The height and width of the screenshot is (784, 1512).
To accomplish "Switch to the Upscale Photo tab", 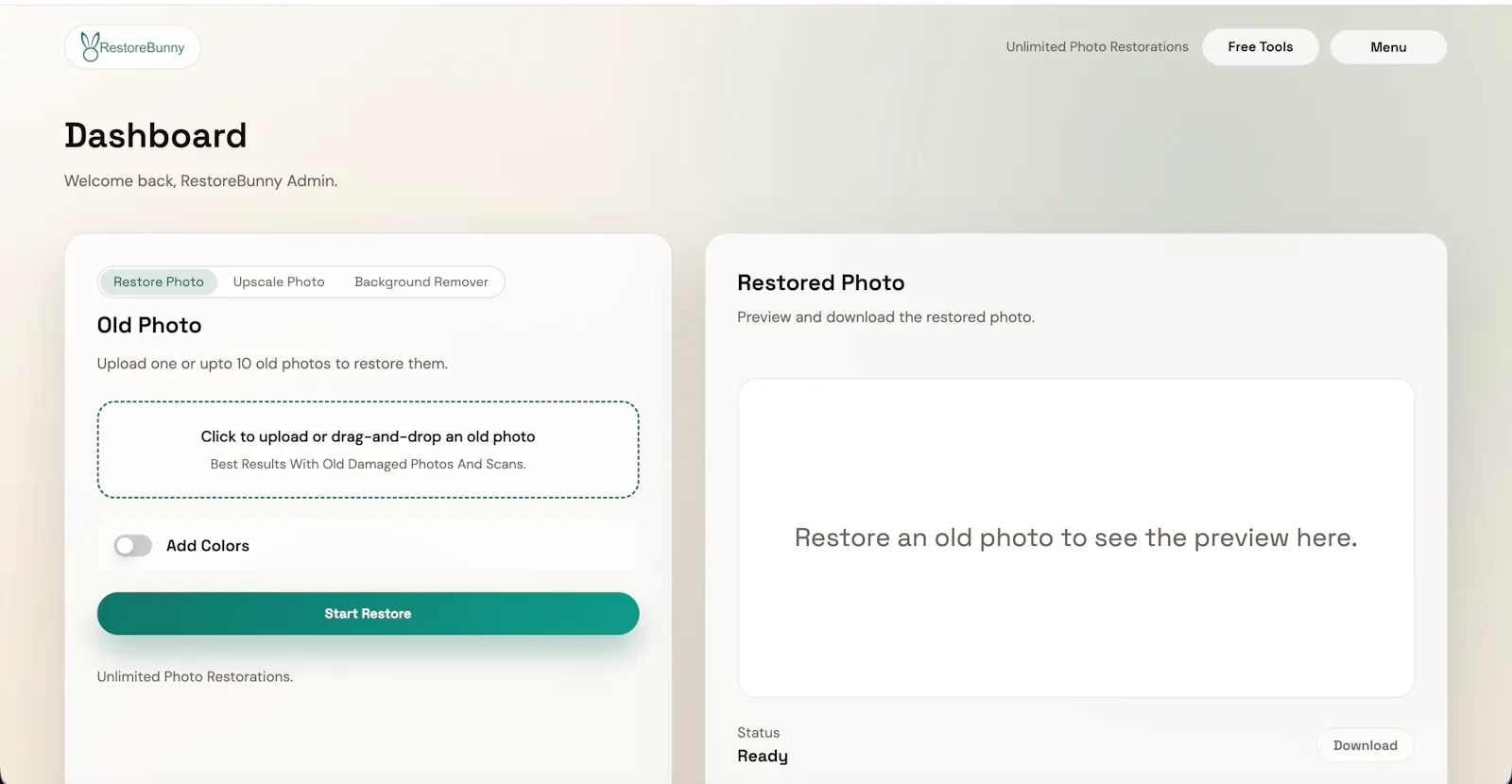I will (279, 281).
